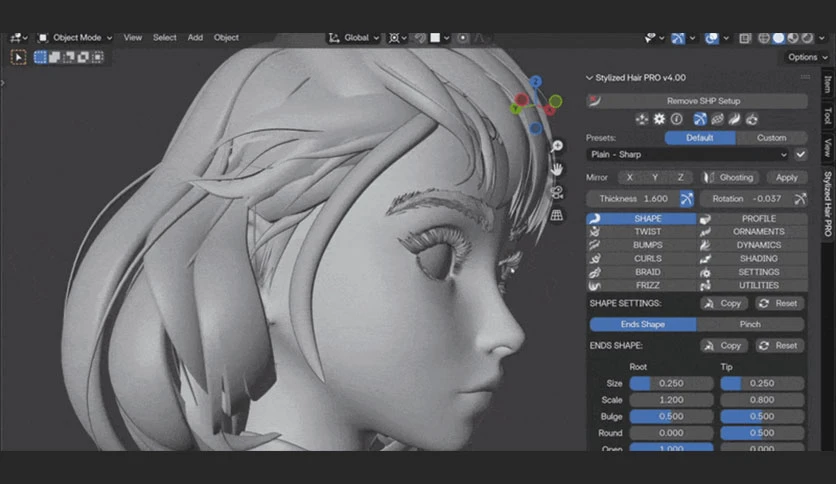
Task: Click the hair mesh icon in the SHP icon row
Action: (717, 119)
